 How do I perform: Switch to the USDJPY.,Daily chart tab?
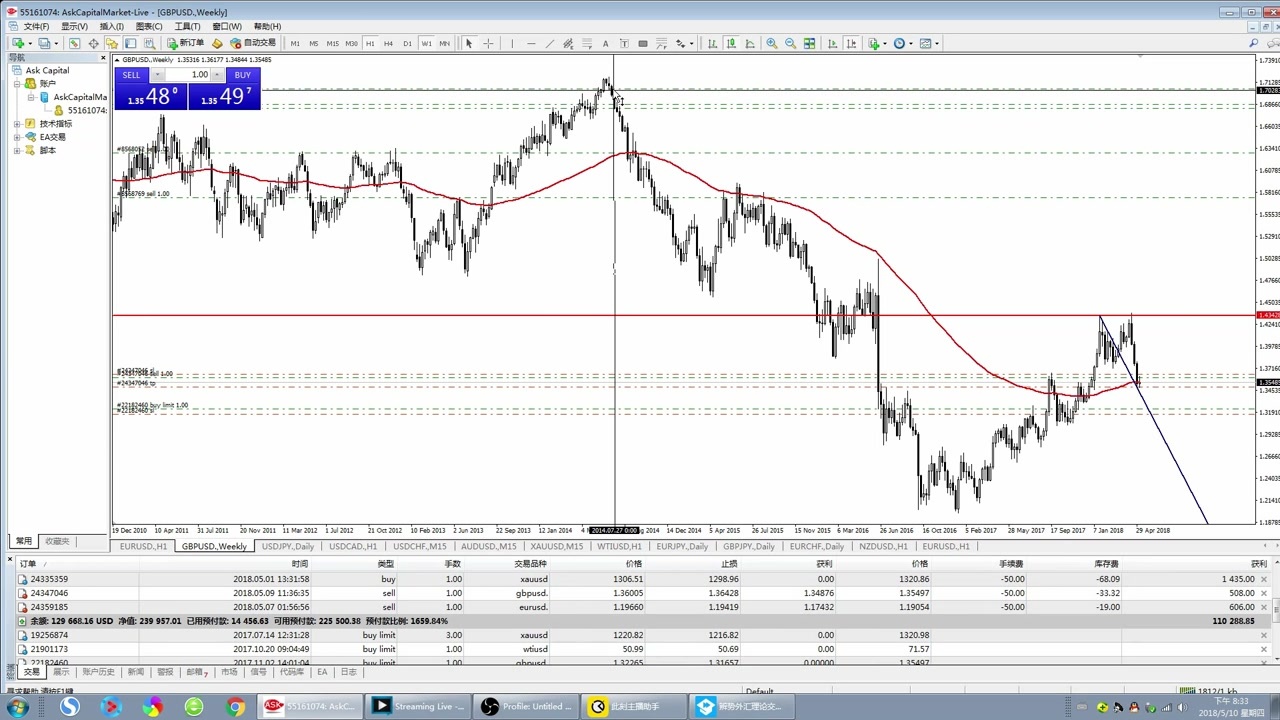(x=287, y=546)
